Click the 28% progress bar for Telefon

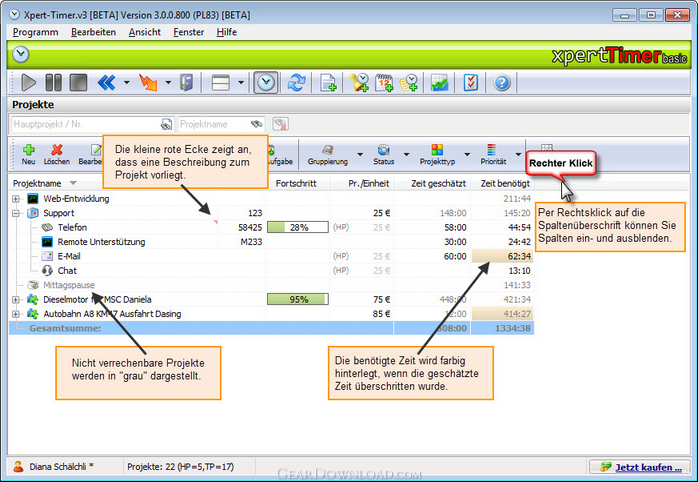click(x=298, y=227)
